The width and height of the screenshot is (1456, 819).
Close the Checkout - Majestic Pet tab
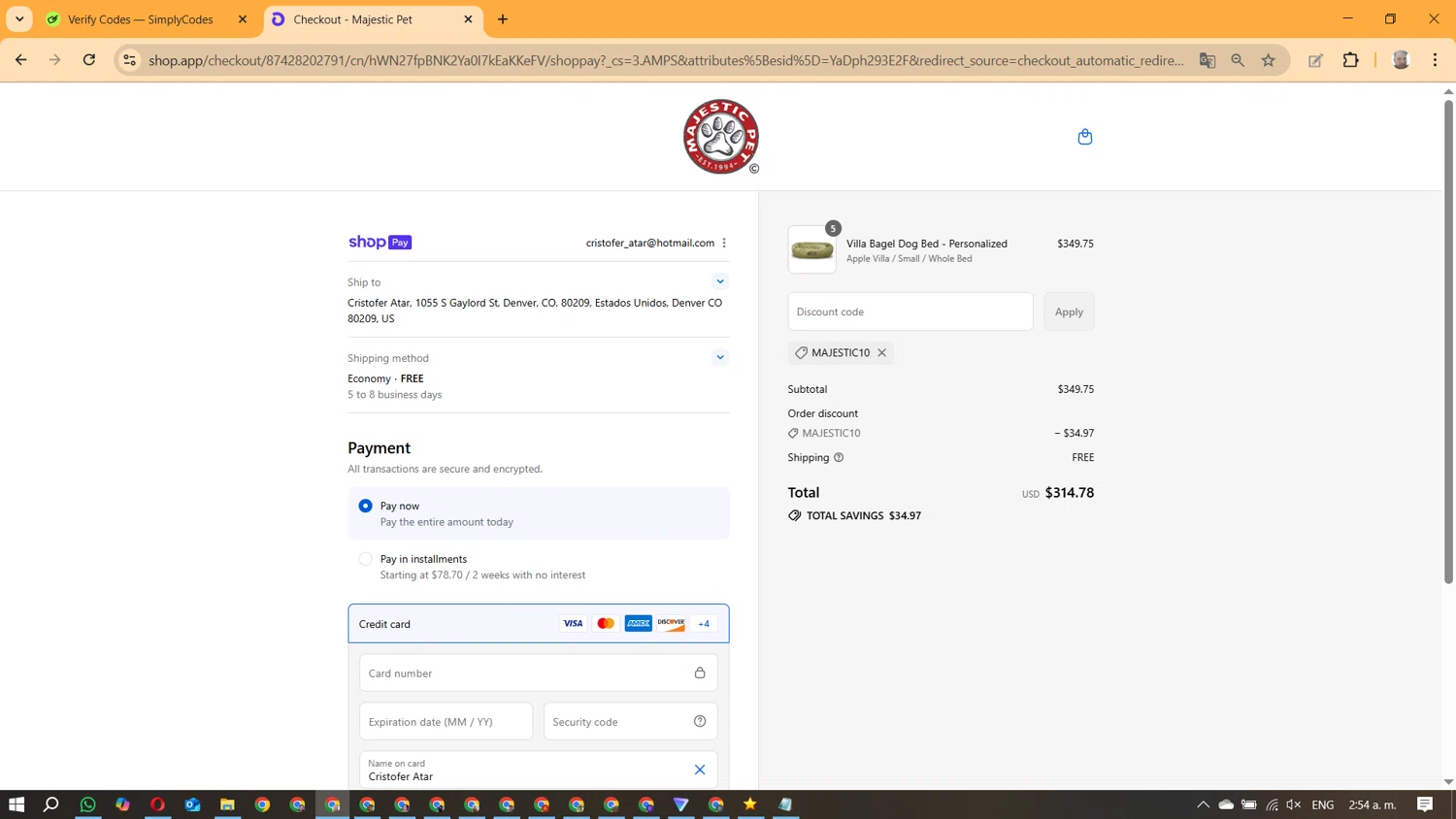tap(468, 19)
